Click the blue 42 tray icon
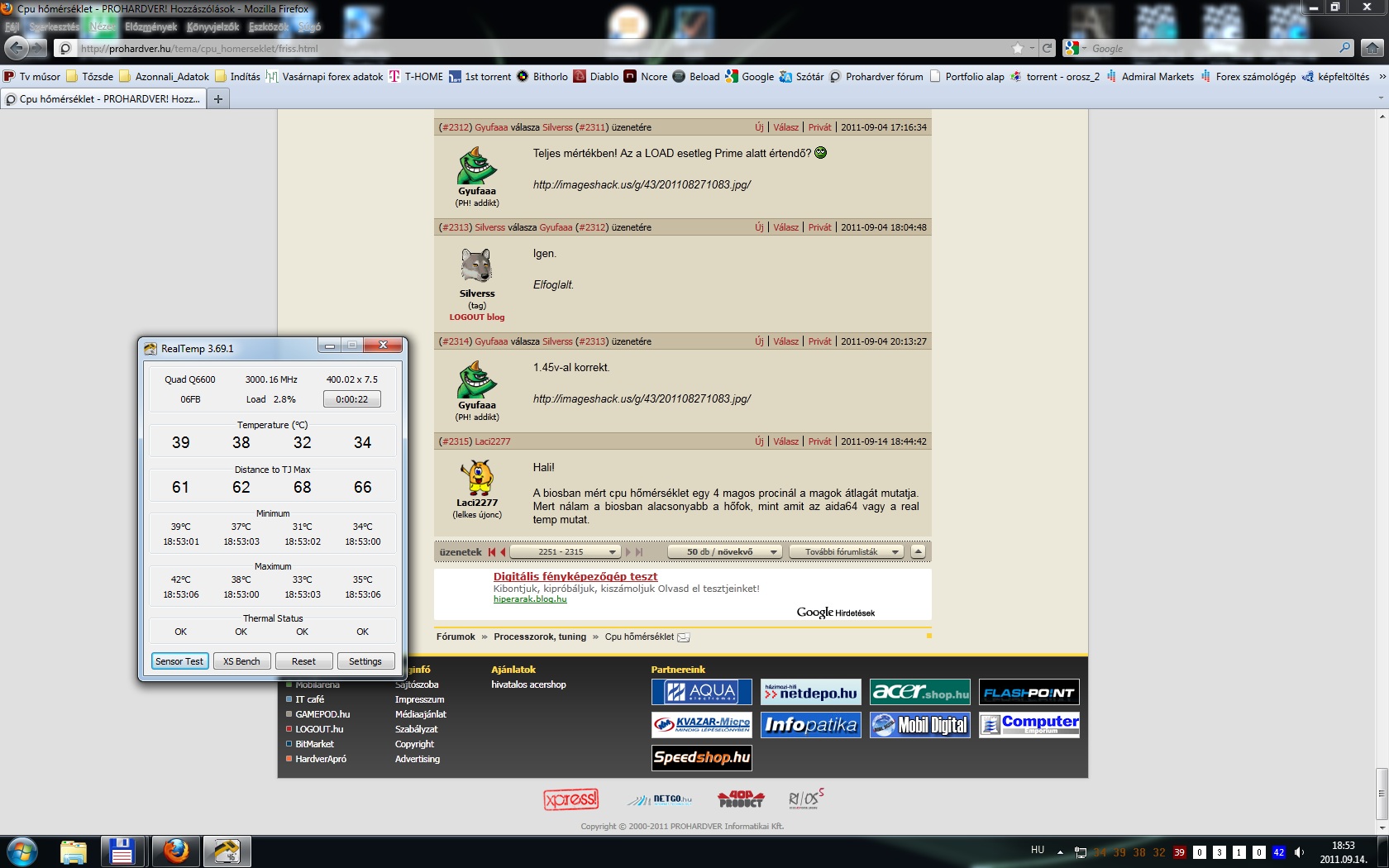Screen dimensions: 1389x868 pos(1278,852)
